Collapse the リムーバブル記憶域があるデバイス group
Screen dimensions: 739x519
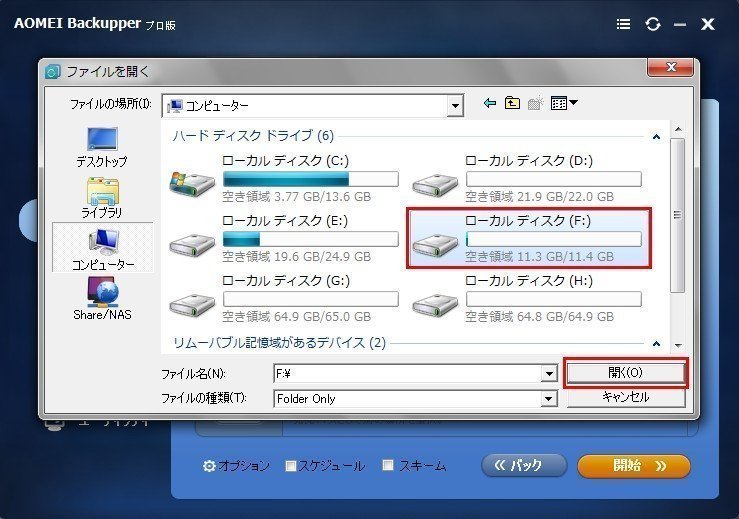tap(656, 344)
